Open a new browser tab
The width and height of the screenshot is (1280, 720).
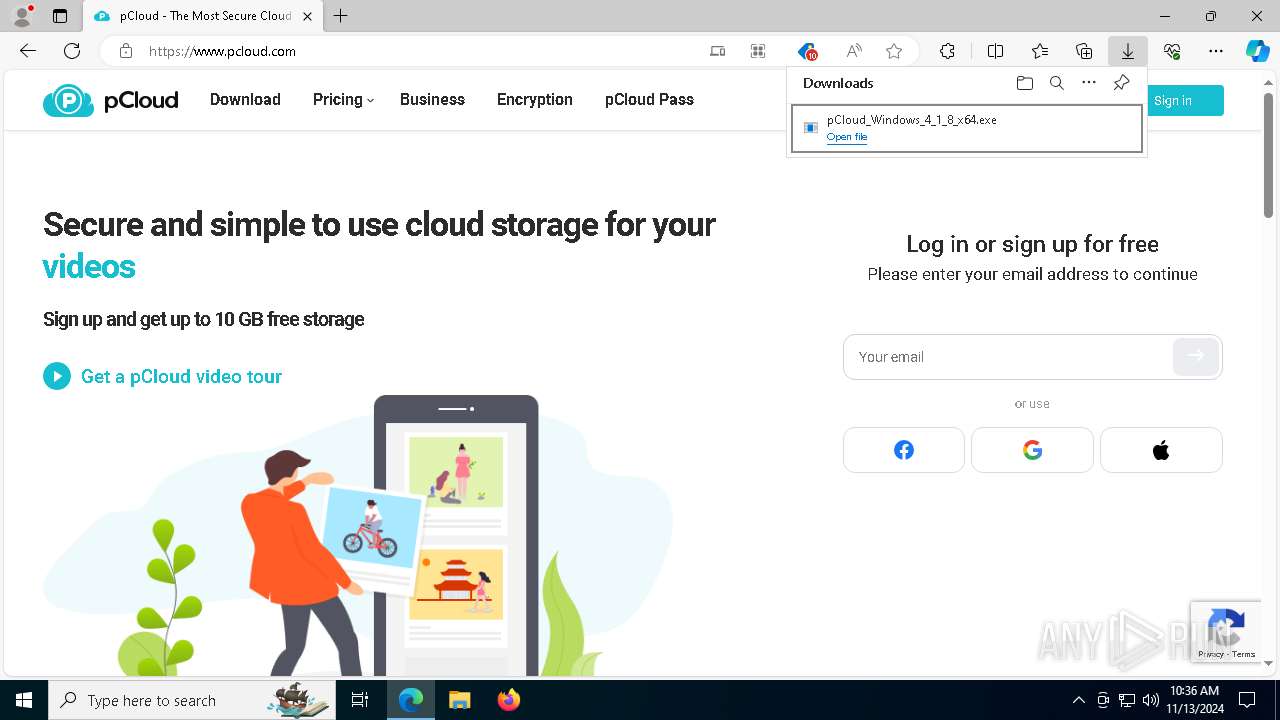341,16
